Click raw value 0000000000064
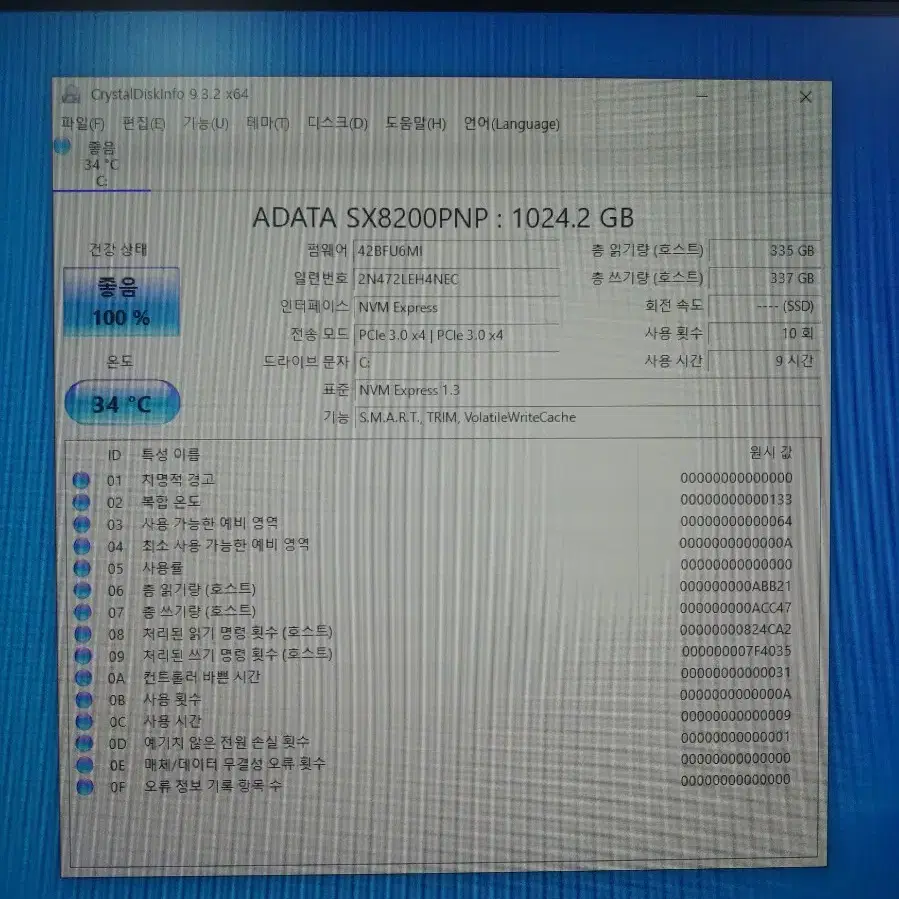This screenshot has height=899, width=899. [x=736, y=522]
